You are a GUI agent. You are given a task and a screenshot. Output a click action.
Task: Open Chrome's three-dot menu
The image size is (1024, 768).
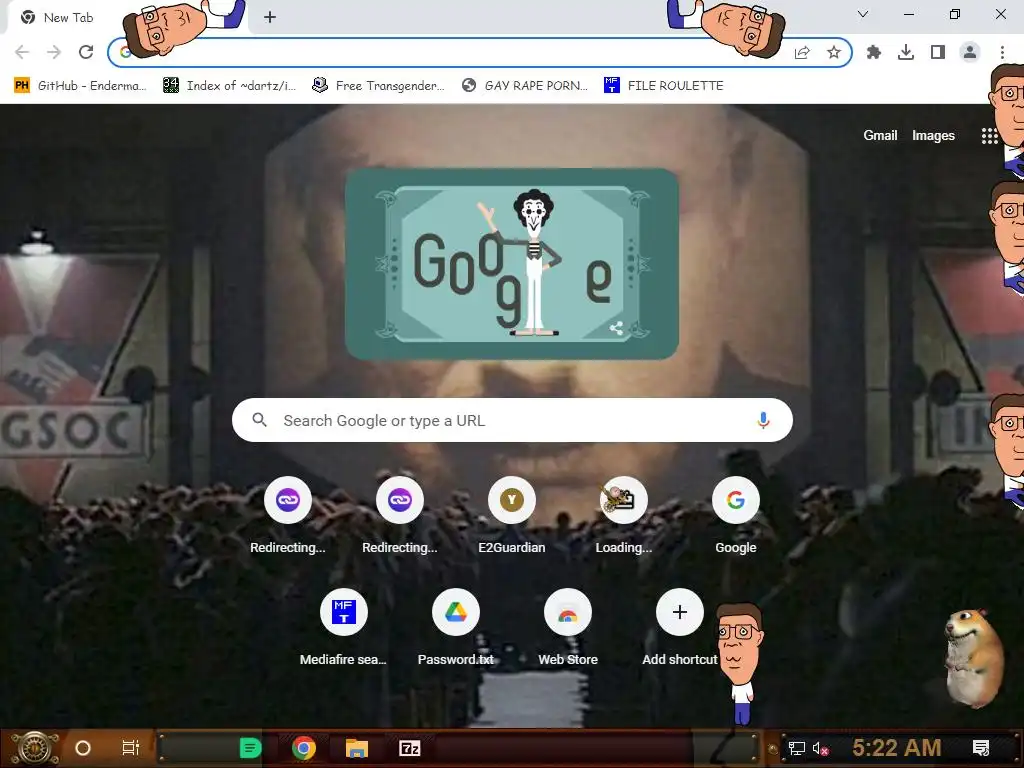[1002, 52]
